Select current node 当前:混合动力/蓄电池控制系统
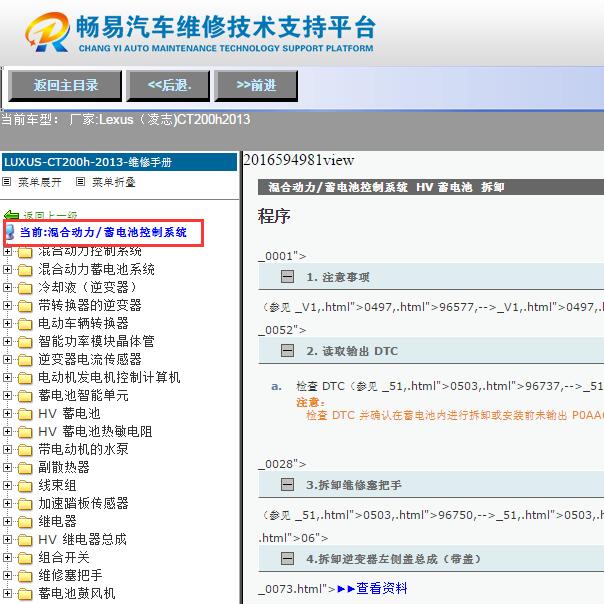 coord(103,232)
